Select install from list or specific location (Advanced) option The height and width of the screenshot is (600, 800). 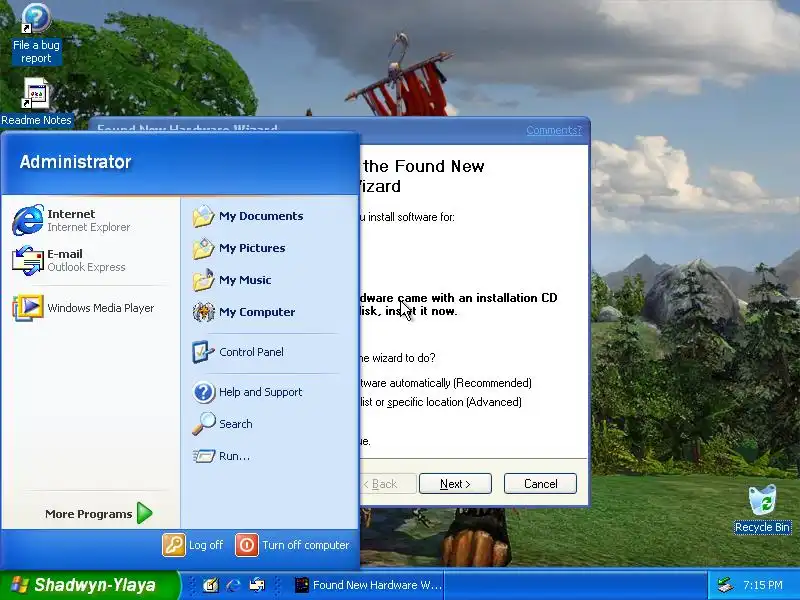(x=441, y=402)
